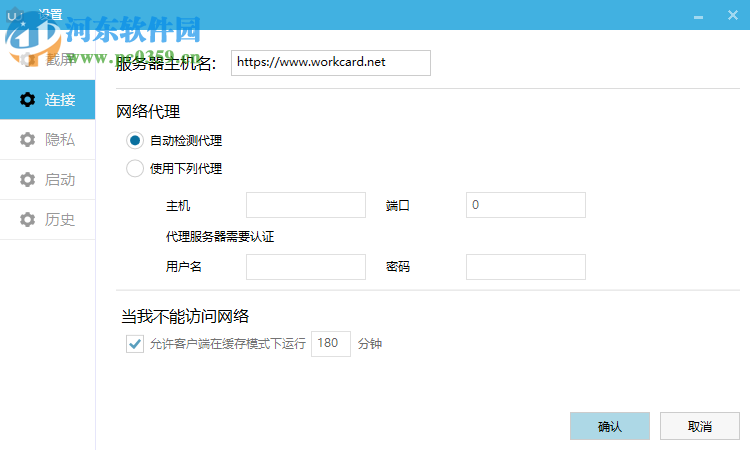Click the gear icon beside 连接
This screenshot has width=750, height=450.
27,99
